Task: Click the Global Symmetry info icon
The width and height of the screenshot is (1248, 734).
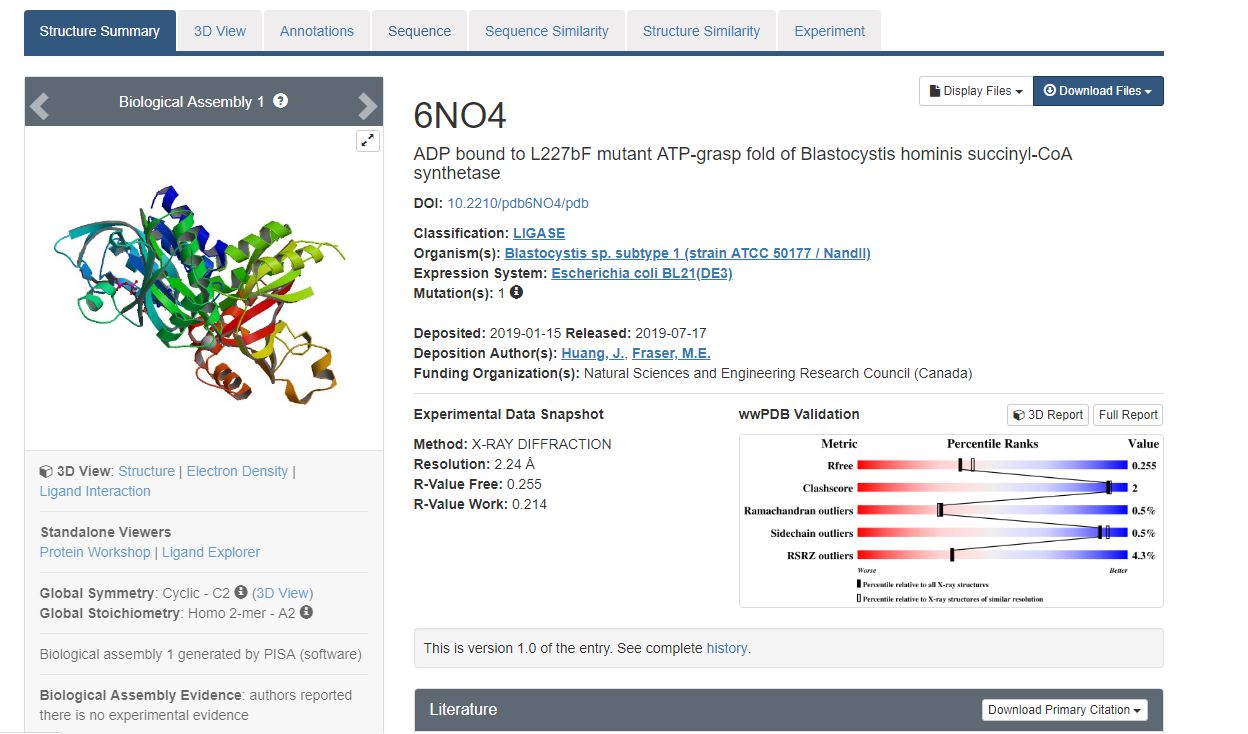Action: click(241, 592)
